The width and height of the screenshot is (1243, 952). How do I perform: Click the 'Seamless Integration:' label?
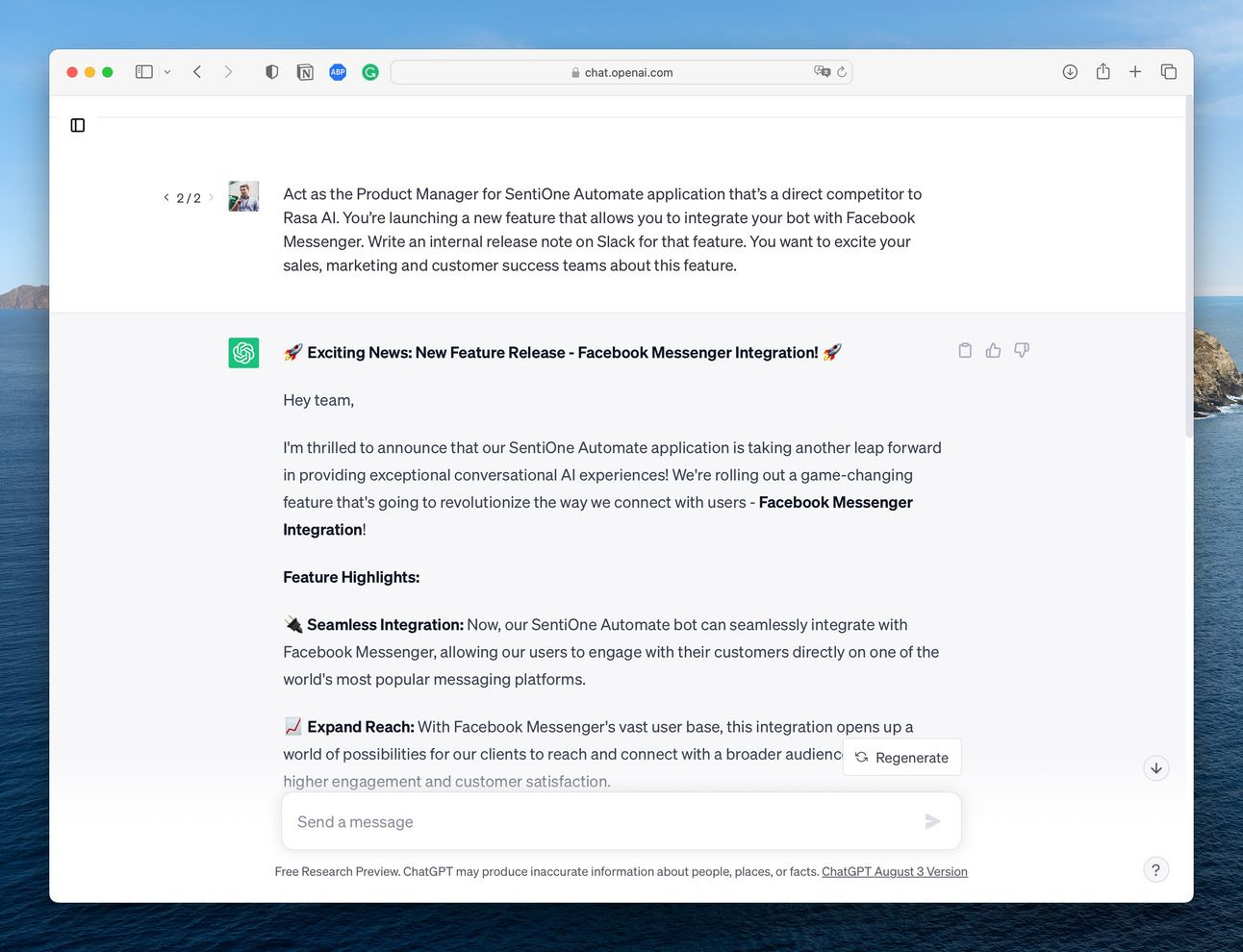[385, 625]
